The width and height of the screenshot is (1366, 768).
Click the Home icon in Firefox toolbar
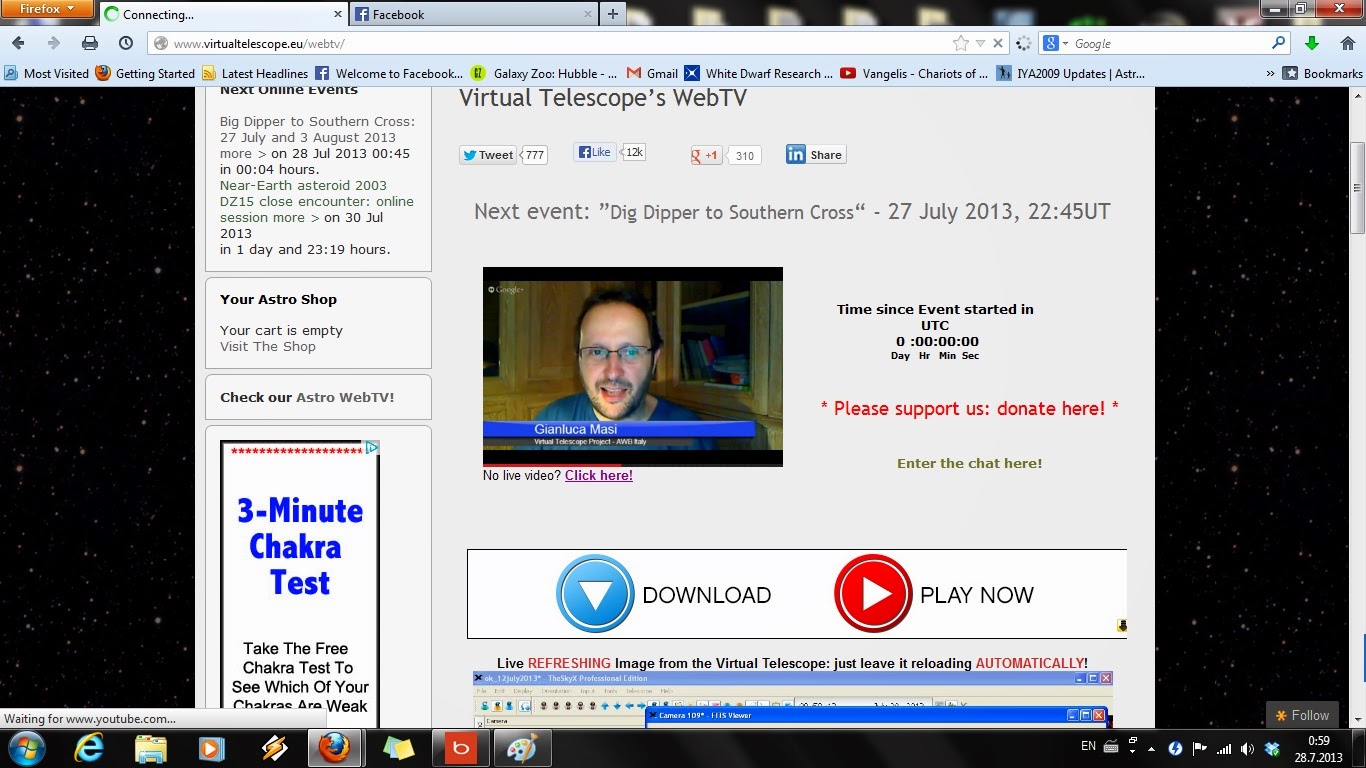[1346, 43]
